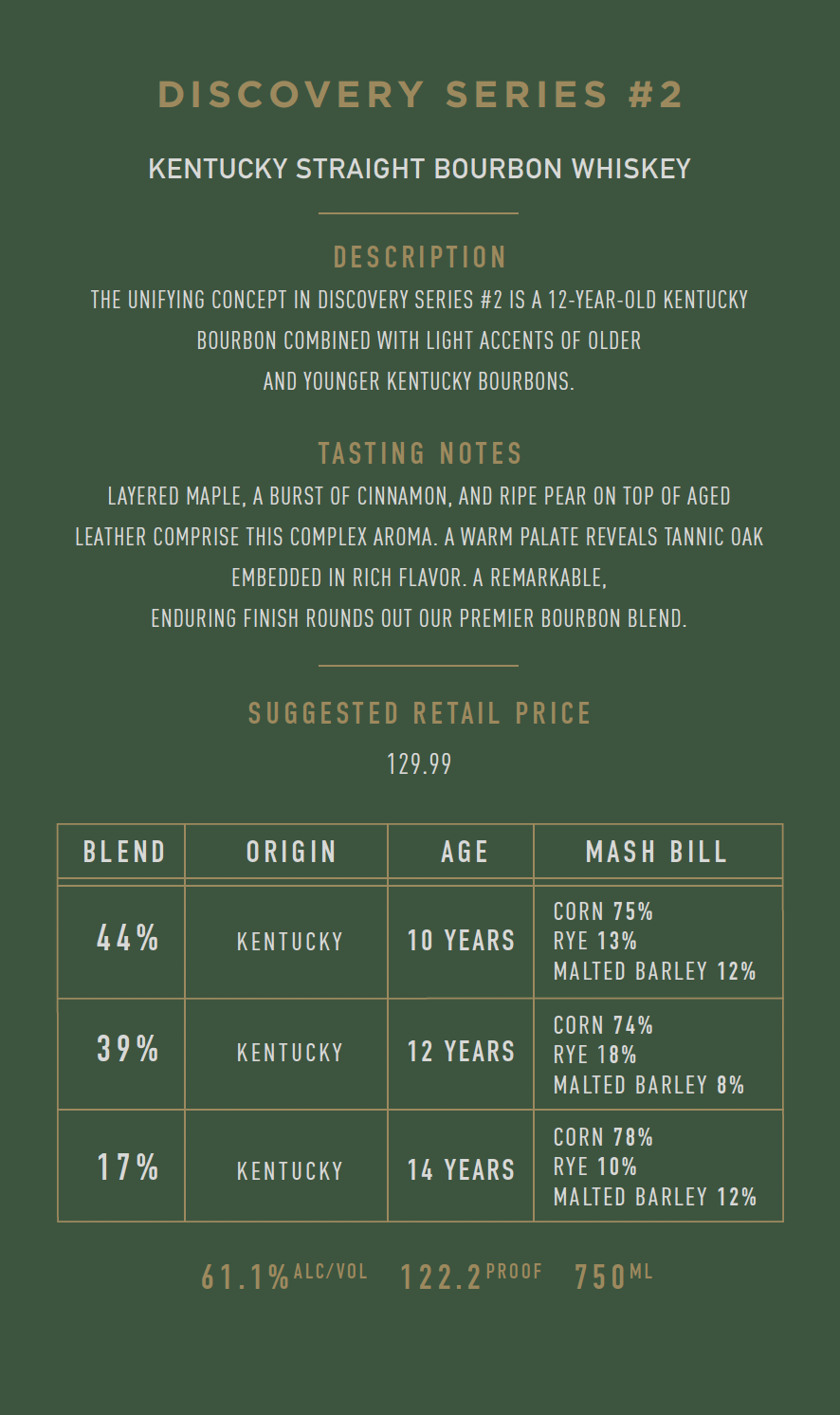The height and width of the screenshot is (1415, 840).
Task: Select the 17% blend cell
Action: tap(128, 1167)
